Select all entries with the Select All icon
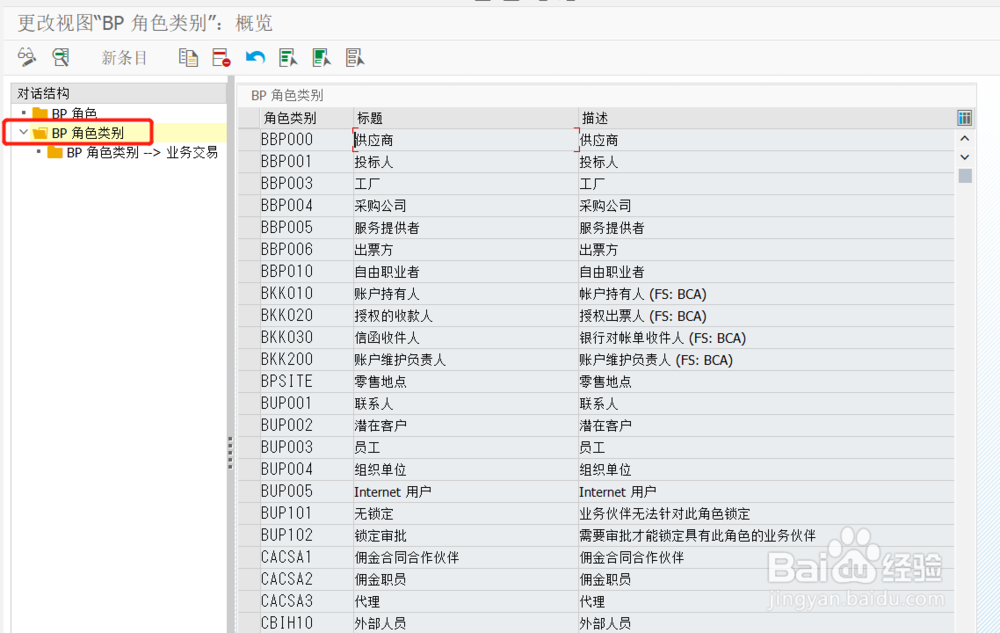The height and width of the screenshot is (633, 1000). click(x=287, y=57)
